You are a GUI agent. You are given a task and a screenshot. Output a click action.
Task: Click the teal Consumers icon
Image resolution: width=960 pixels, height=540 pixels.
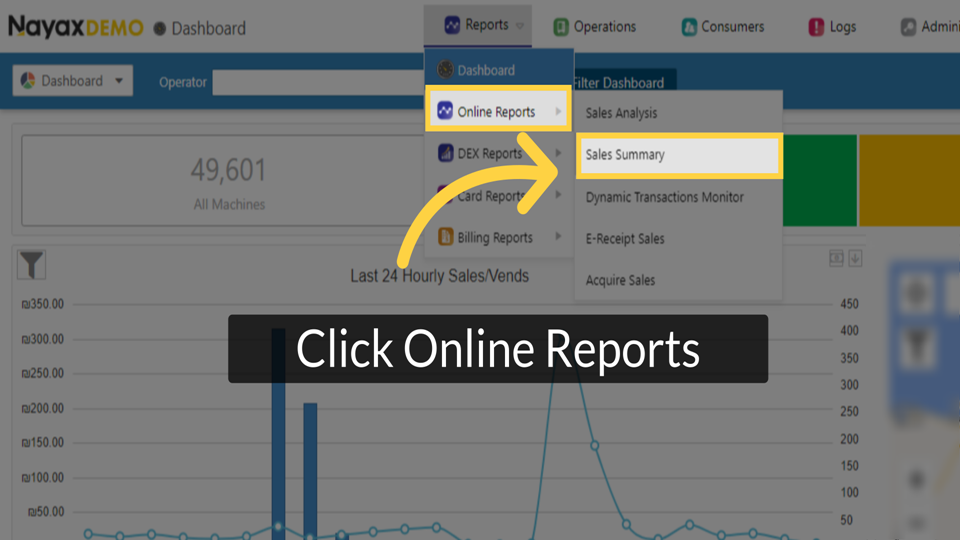pos(689,27)
